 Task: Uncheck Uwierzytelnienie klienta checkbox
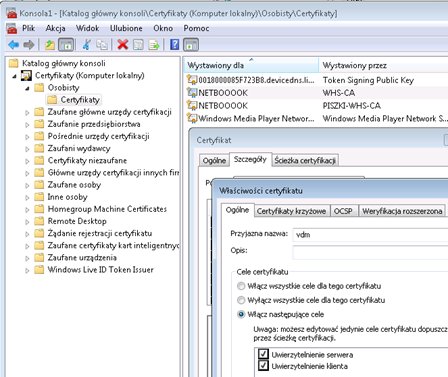point(263,366)
